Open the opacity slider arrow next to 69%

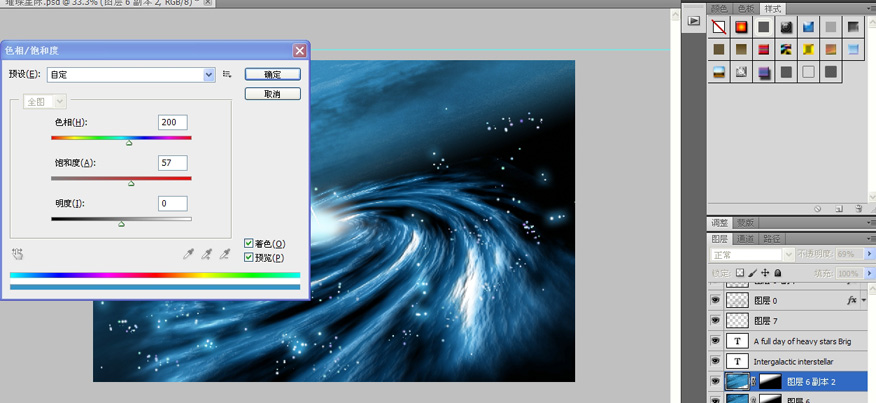click(x=869, y=254)
